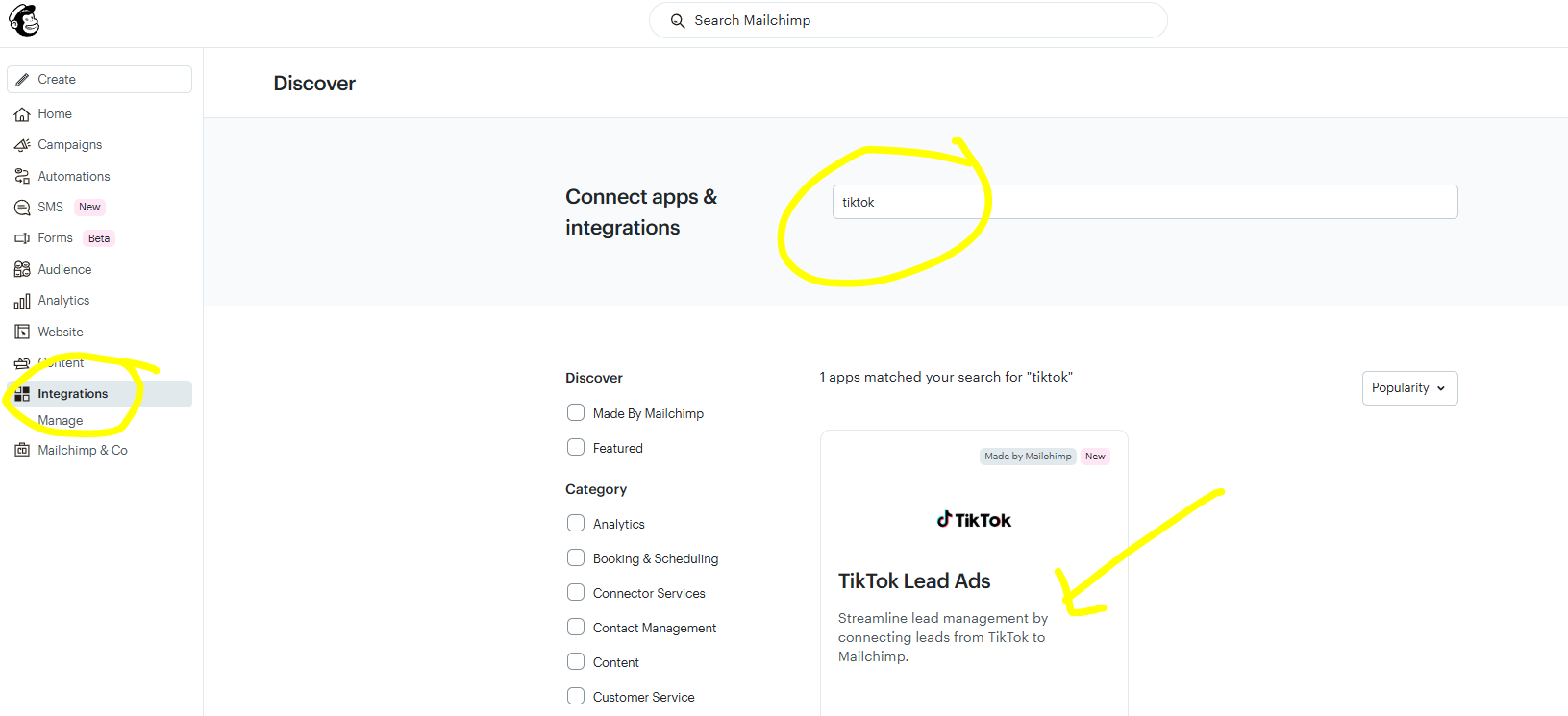Image resolution: width=1568 pixels, height=716 pixels.
Task: Click the Category filter heading
Action: tap(596, 489)
